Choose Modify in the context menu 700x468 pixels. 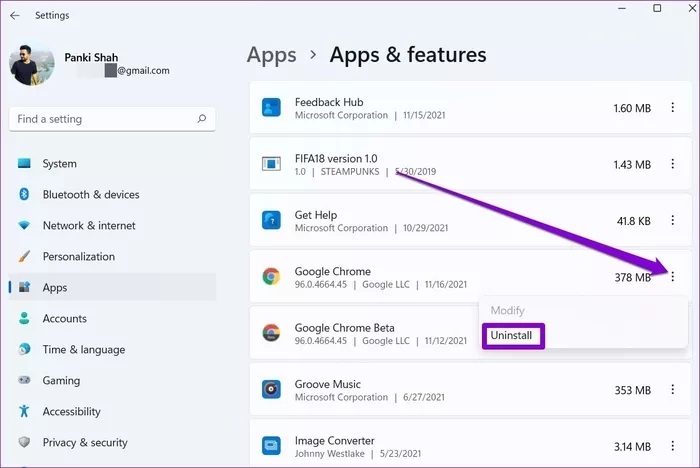(x=507, y=311)
